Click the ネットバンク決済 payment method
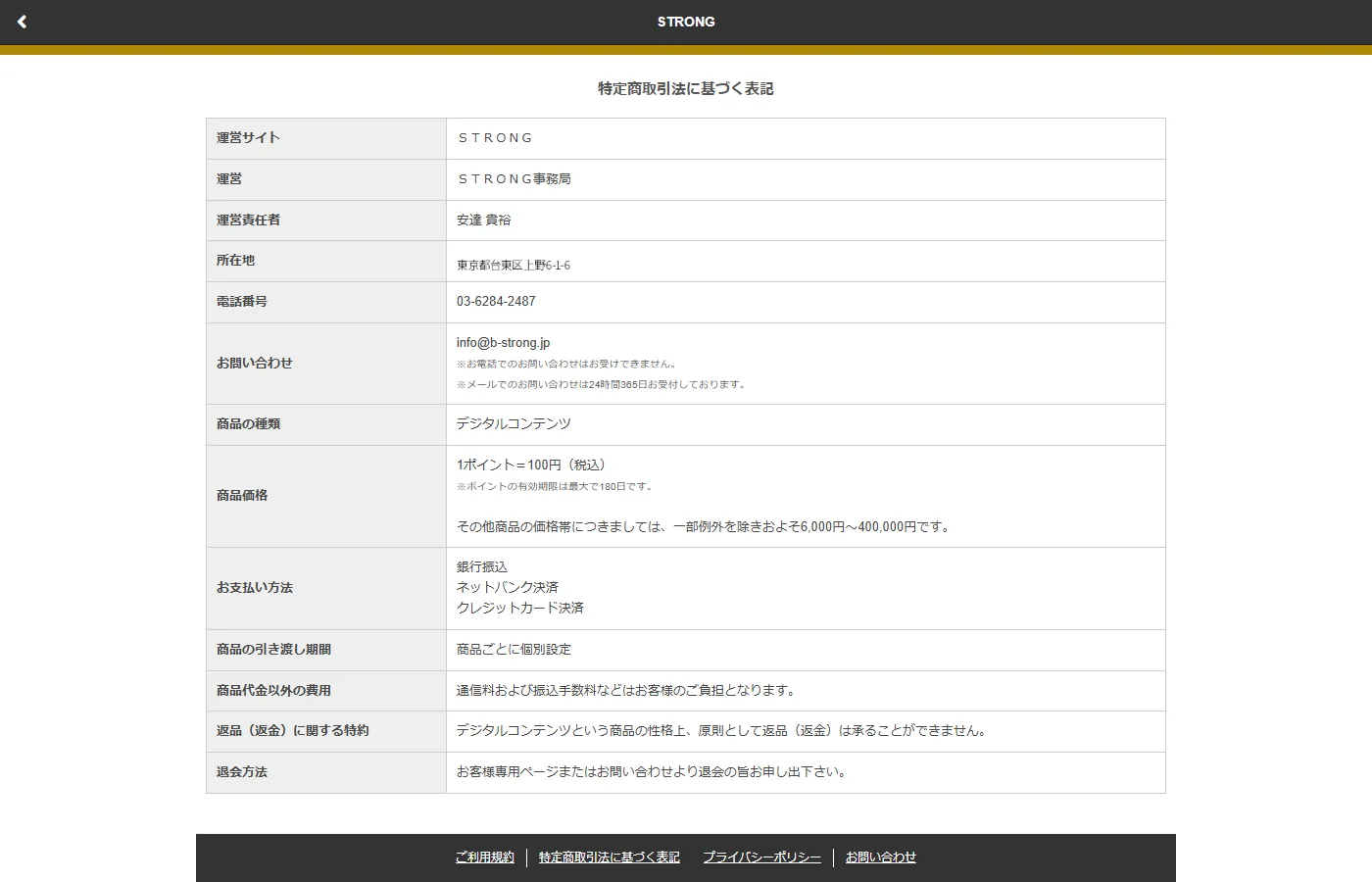Viewport: 1372px width, 882px height. [508, 588]
